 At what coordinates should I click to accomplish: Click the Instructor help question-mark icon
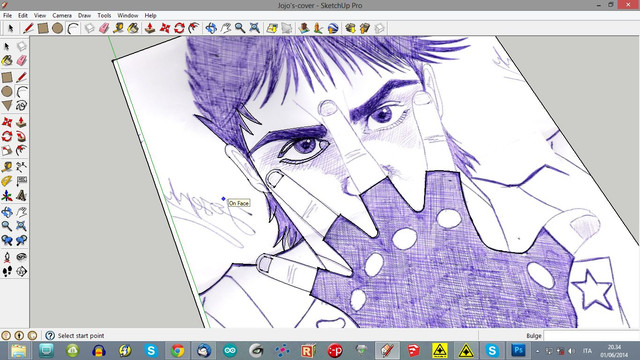50,336
